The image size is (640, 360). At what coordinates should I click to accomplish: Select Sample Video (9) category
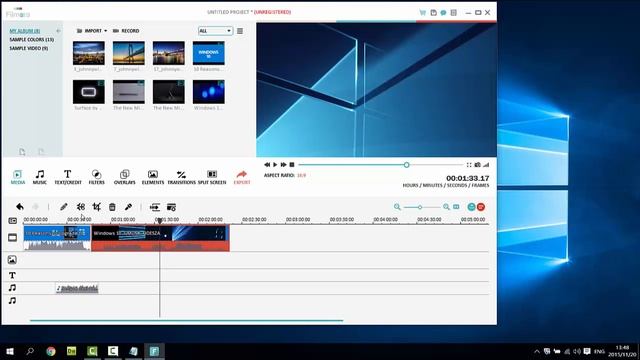tap(29, 48)
